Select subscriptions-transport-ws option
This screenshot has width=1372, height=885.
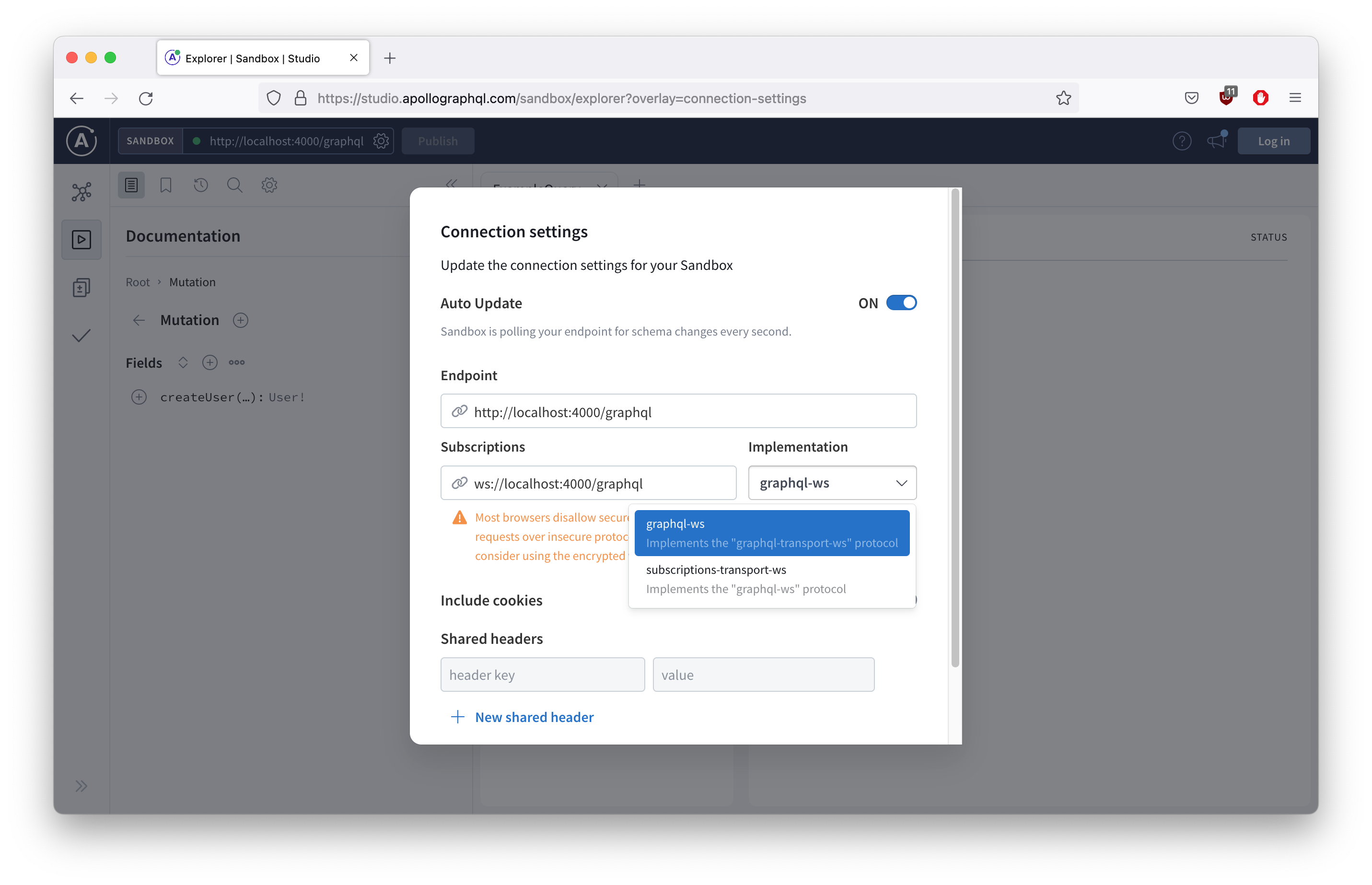pos(772,579)
